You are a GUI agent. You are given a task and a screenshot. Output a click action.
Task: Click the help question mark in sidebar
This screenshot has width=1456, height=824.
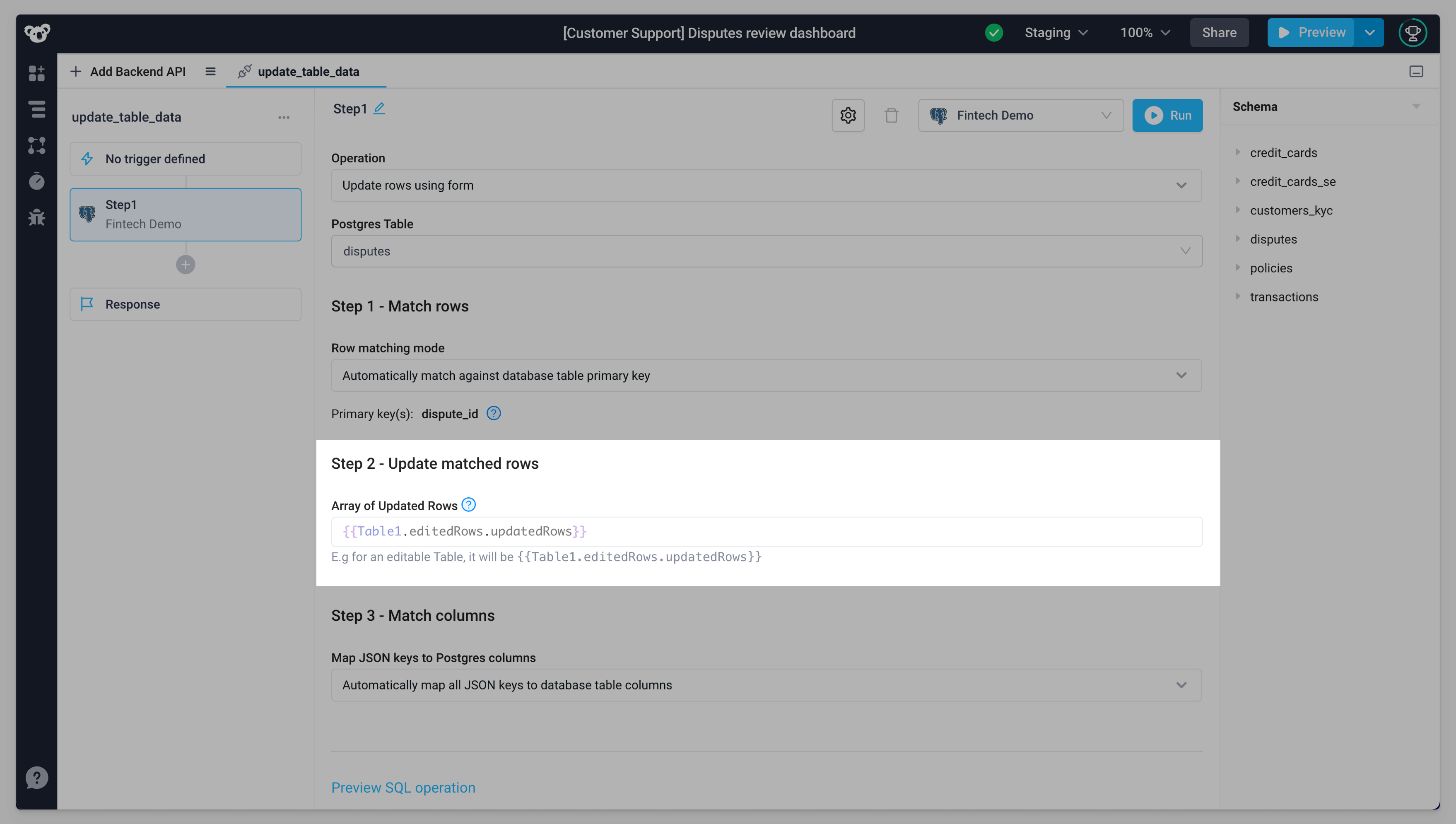pos(37,777)
